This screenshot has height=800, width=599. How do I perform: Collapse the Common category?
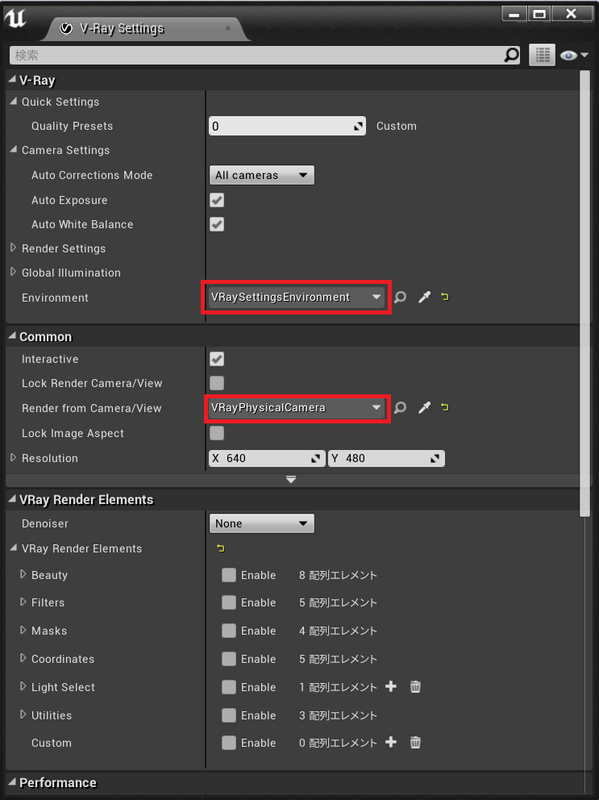(12, 336)
